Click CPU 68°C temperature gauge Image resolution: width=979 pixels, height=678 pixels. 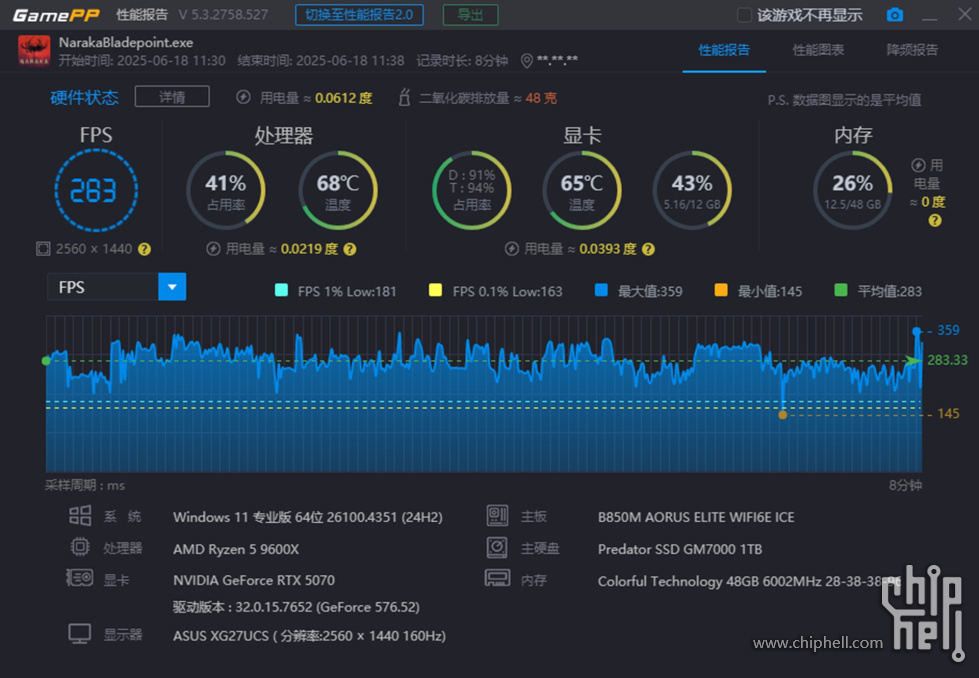tap(338, 190)
